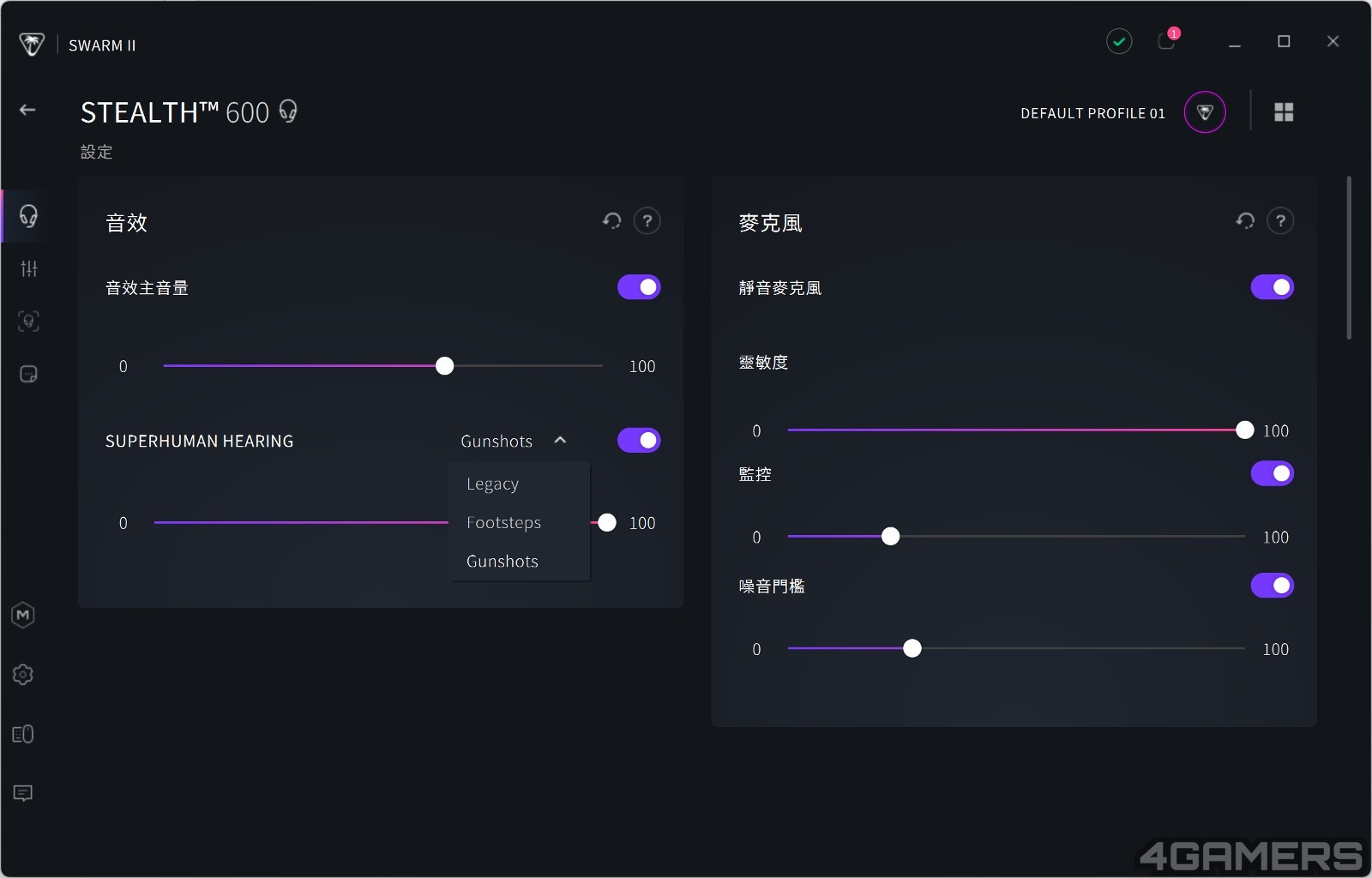Screen dimensions: 1372x878
Task: Open the equalizer sliders sidebar tab
Action: click(x=28, y=268)
